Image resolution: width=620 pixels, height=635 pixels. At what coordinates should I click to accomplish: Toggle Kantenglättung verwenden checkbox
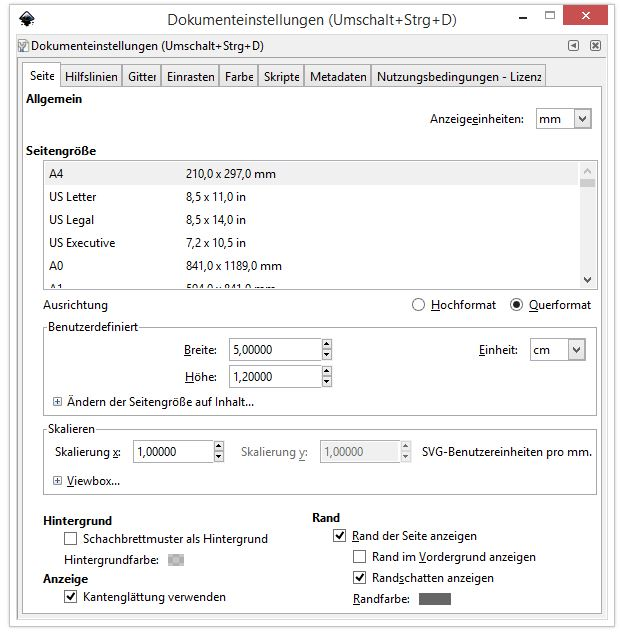pyautogui.click(x=70, y=597)
